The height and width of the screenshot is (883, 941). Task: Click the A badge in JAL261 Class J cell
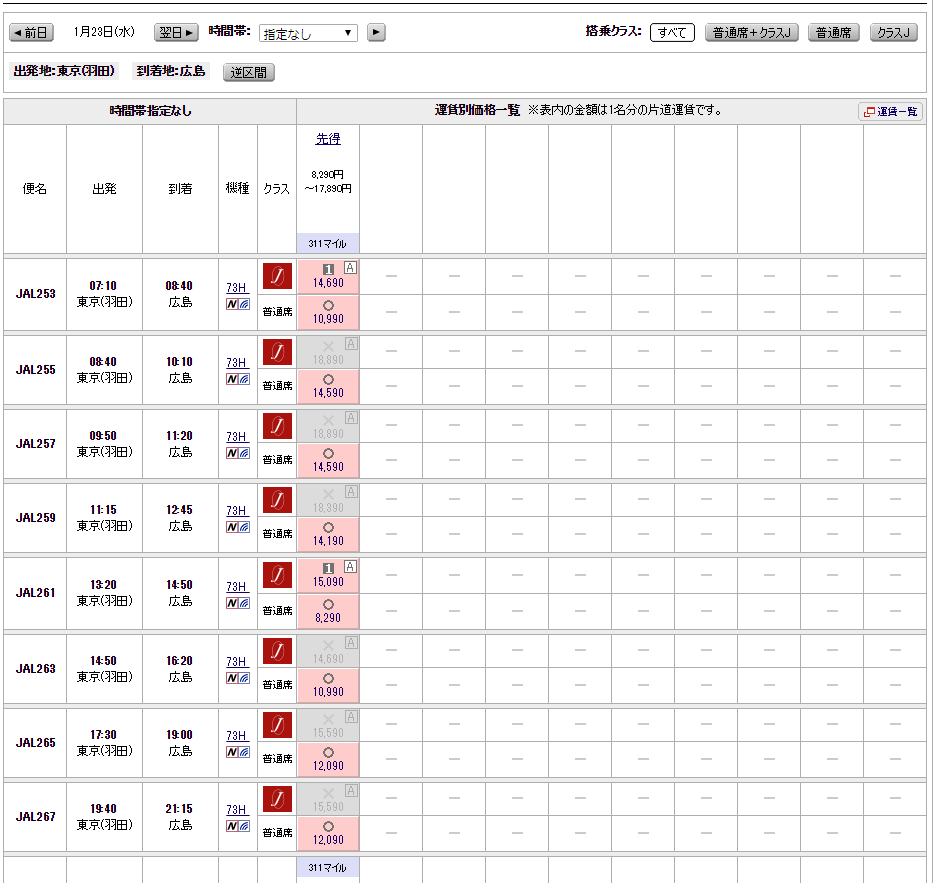click(x=350, y=567)
